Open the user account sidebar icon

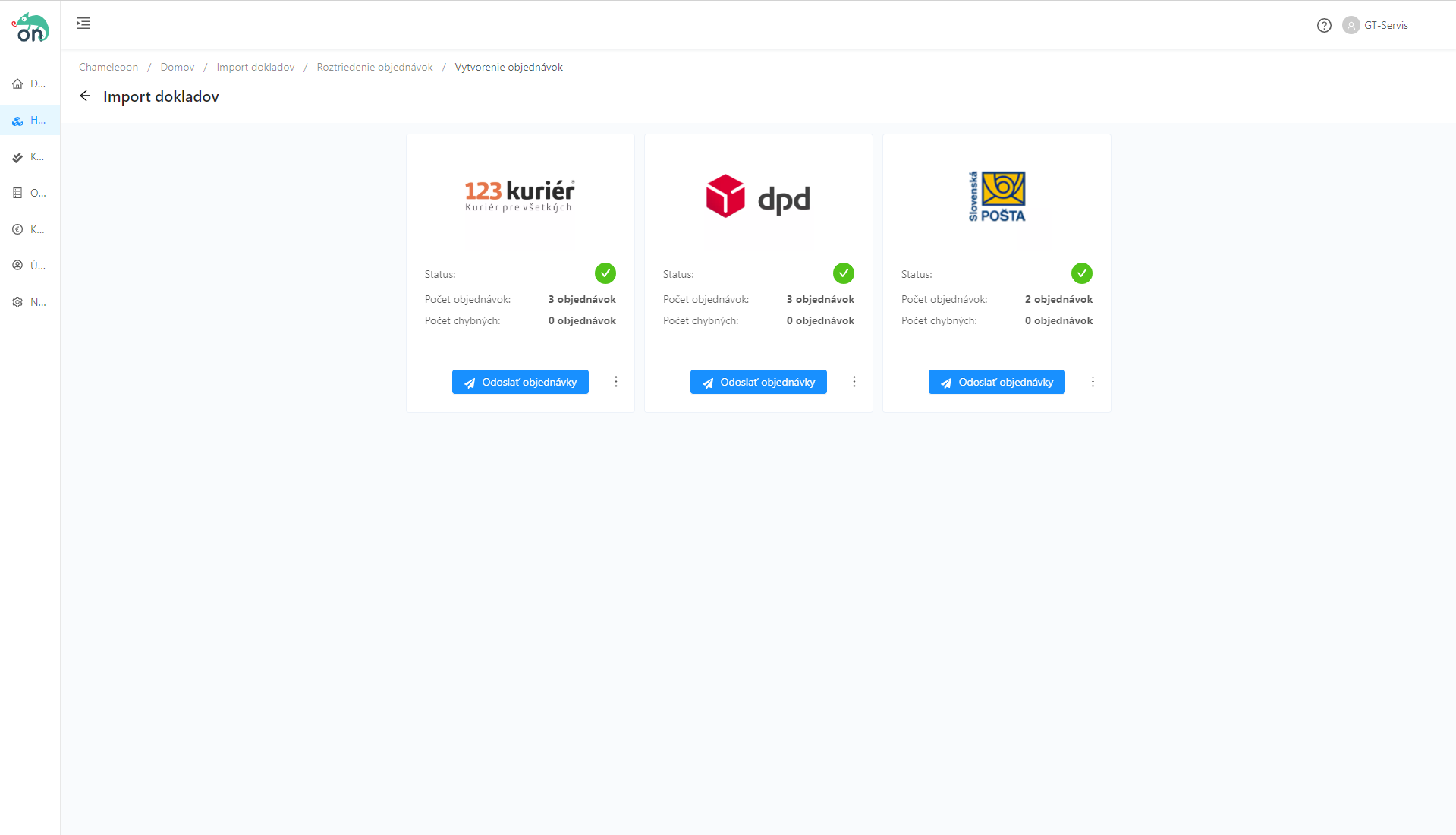tap(17, 266)
